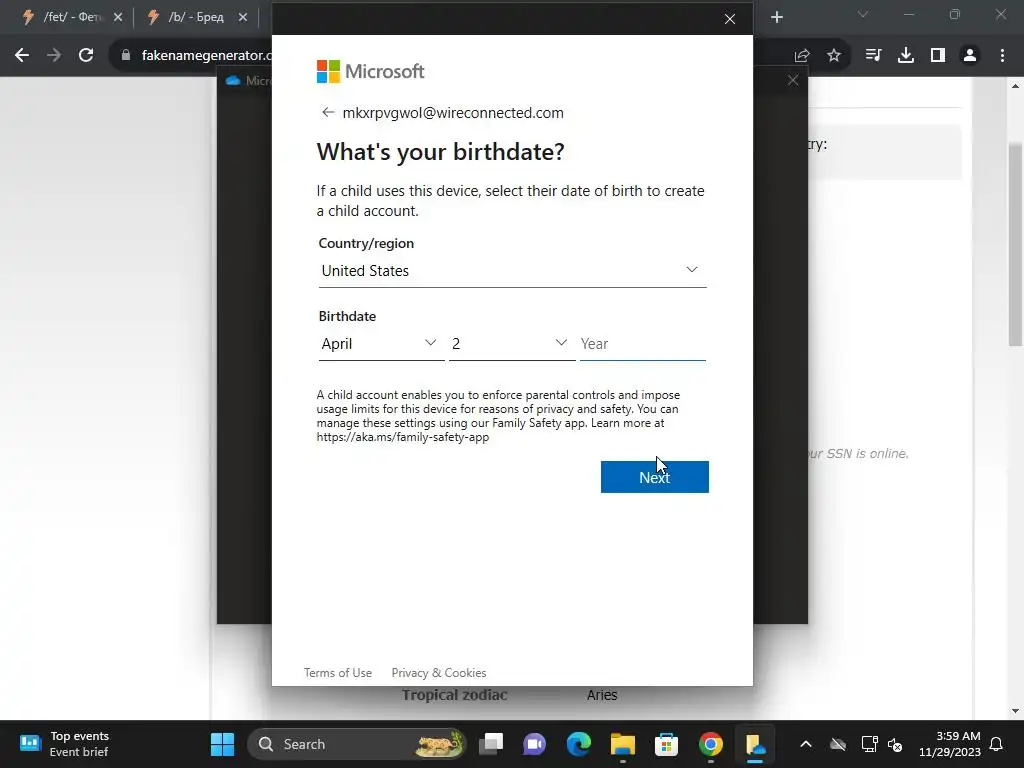
Task: Click the OneDrive setup taskbar icon
Action: [x=755, y=744]
